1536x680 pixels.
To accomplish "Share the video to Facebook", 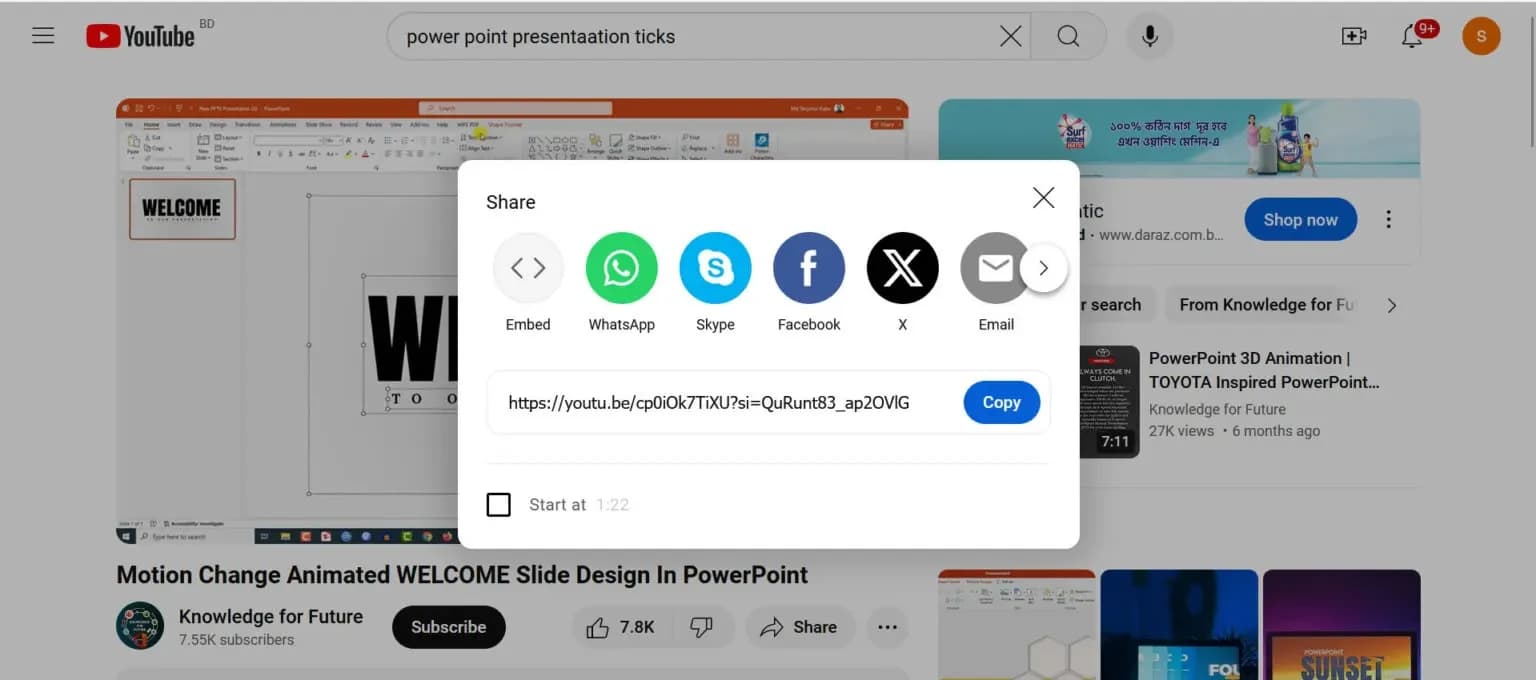I will (x=809, y=282).
